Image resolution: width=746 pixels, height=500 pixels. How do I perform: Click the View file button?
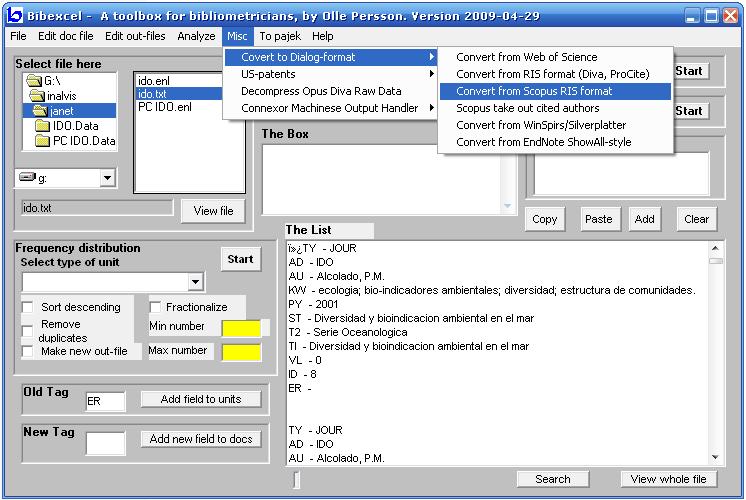[212, 211]
